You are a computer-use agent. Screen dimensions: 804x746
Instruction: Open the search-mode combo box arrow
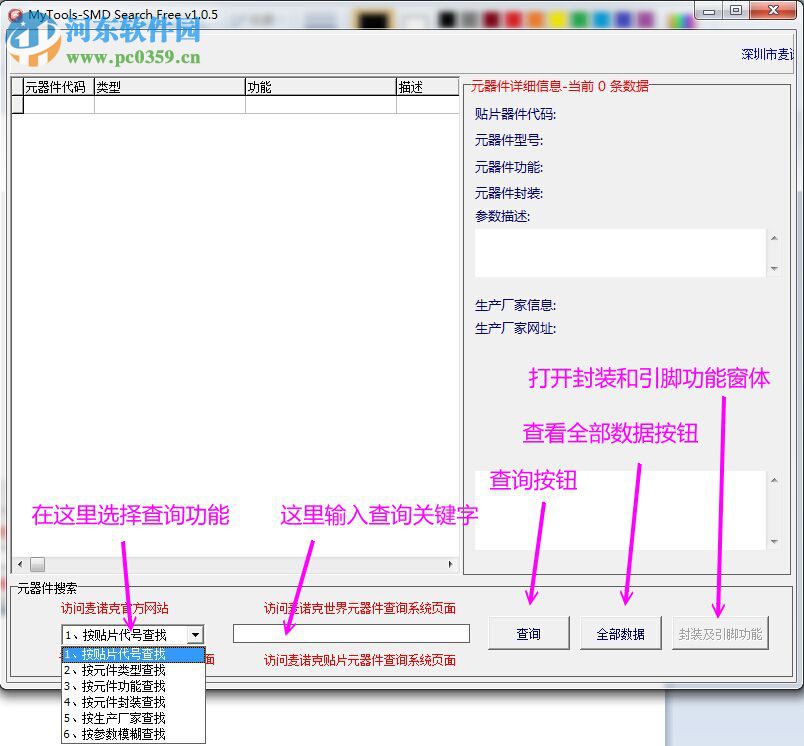(197, 633)
